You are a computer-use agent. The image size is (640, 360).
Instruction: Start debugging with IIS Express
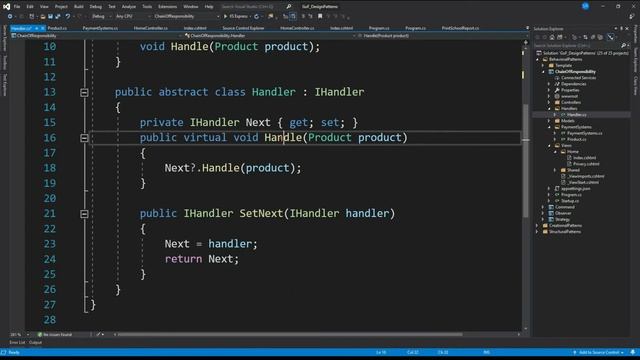(236, 16)
